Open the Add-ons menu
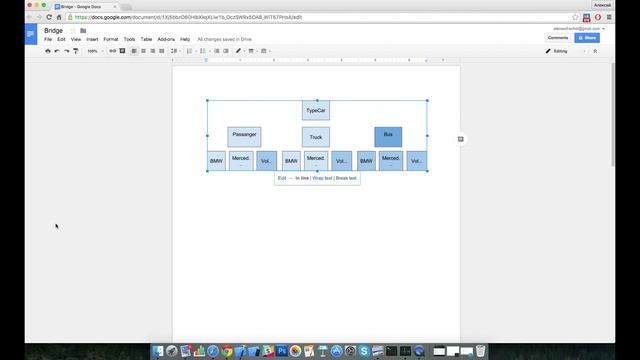The width and height of the screenshot is (640, 360). tap(166, 39)
